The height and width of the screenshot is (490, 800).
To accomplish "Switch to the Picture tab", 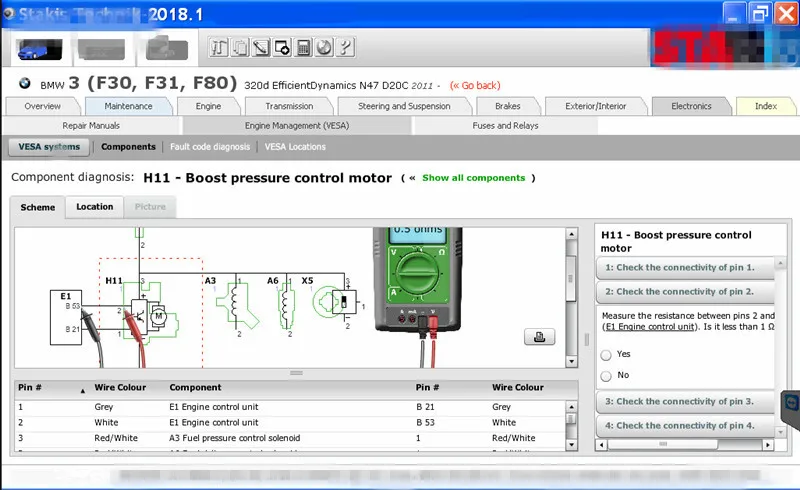I will point(150,207).
